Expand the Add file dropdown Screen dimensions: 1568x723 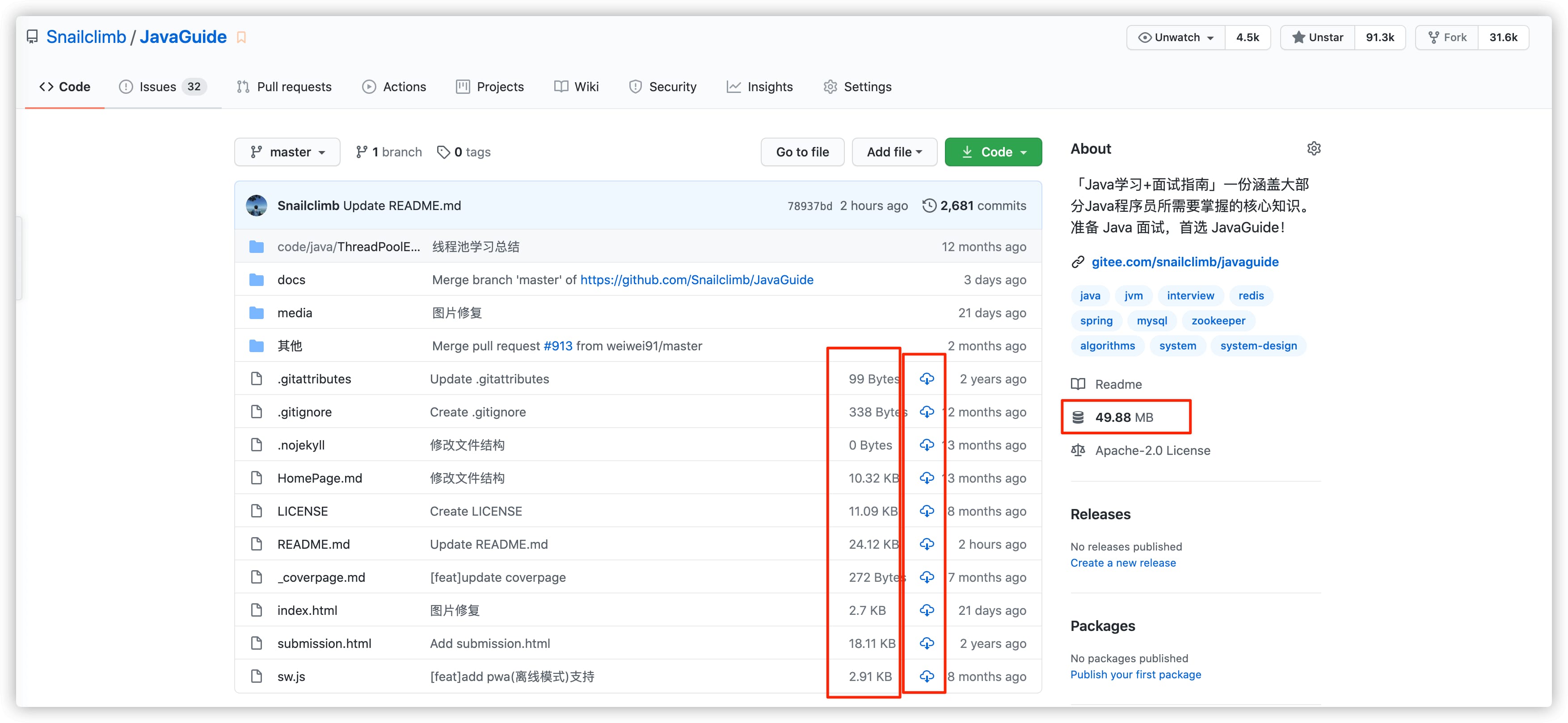coord(894,152)
